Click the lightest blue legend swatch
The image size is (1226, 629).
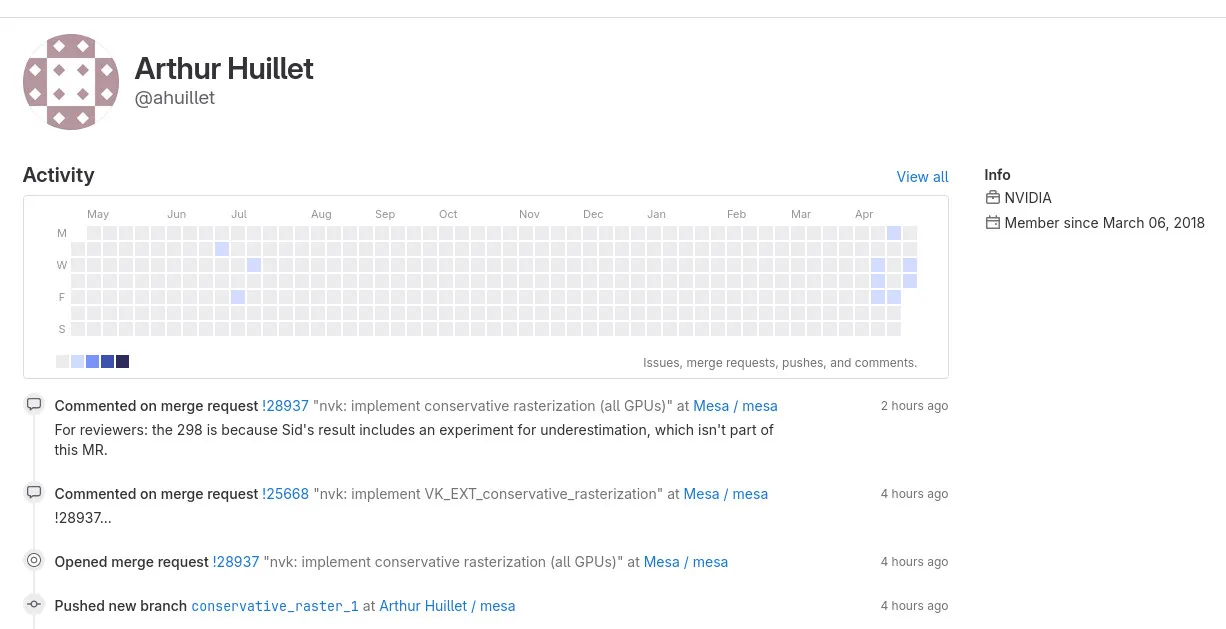[x=78, y=362]
